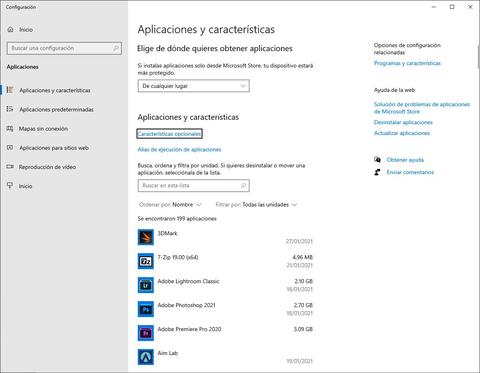Click Alias de ejecución de aplicaciones link
The height and width of the screenshot is (373, 480).
[179, 150]
